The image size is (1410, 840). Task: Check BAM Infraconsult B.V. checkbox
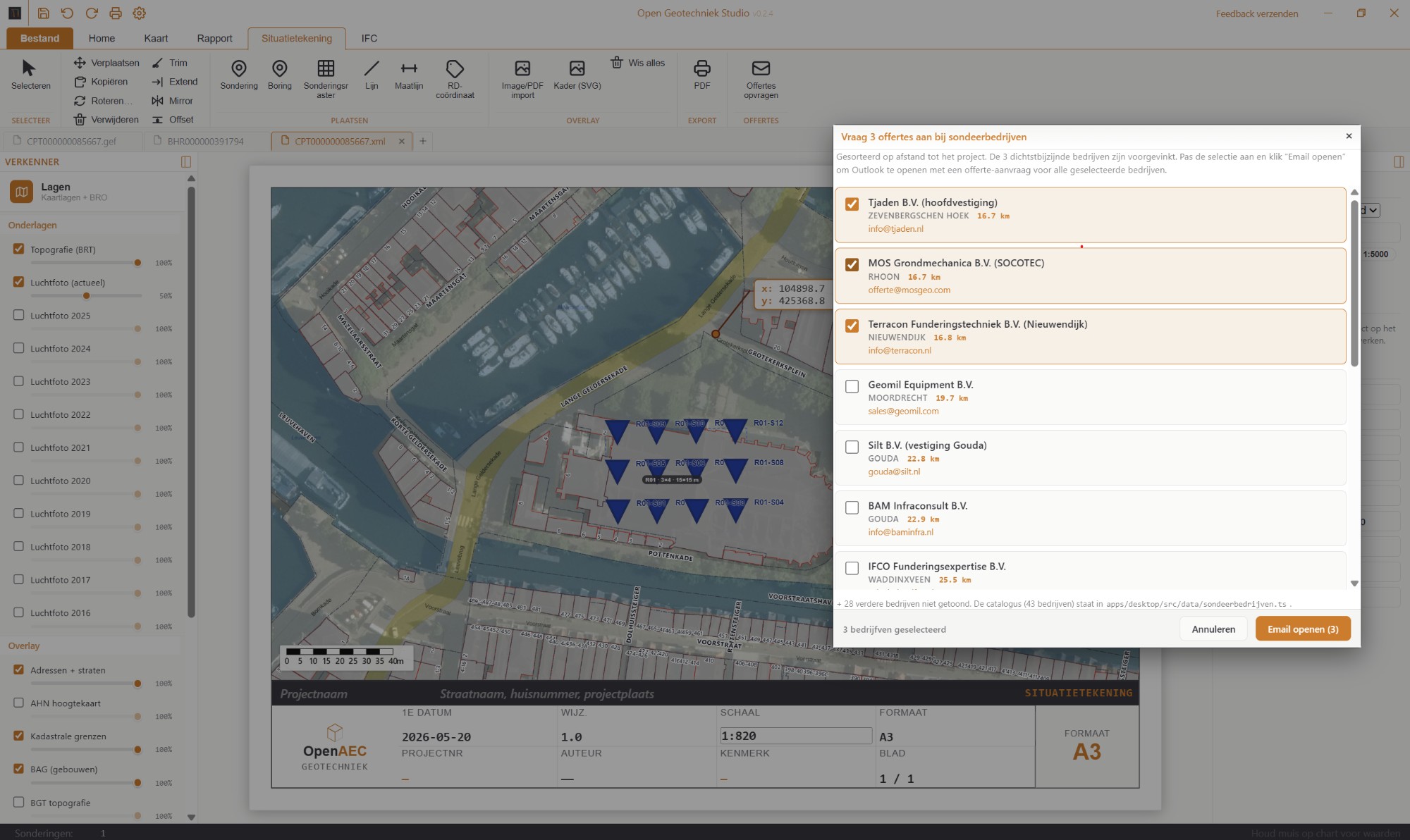click(852, 508)
